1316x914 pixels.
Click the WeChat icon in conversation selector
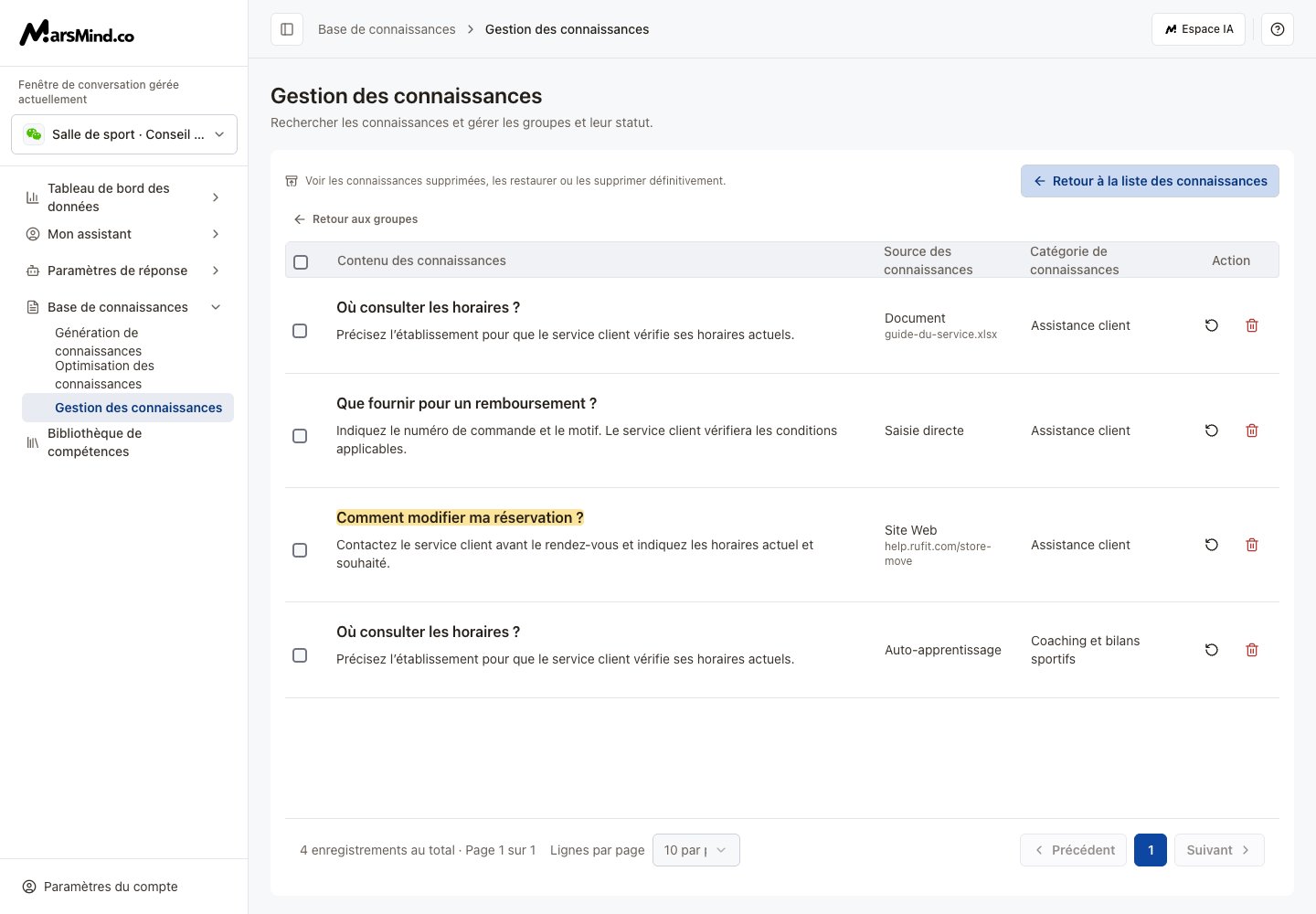34,134
